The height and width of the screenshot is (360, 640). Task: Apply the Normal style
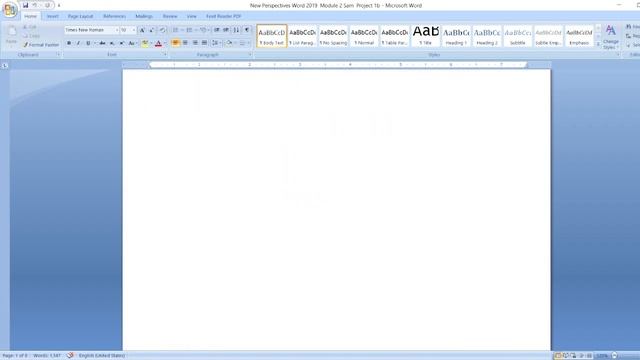(364, 36)
